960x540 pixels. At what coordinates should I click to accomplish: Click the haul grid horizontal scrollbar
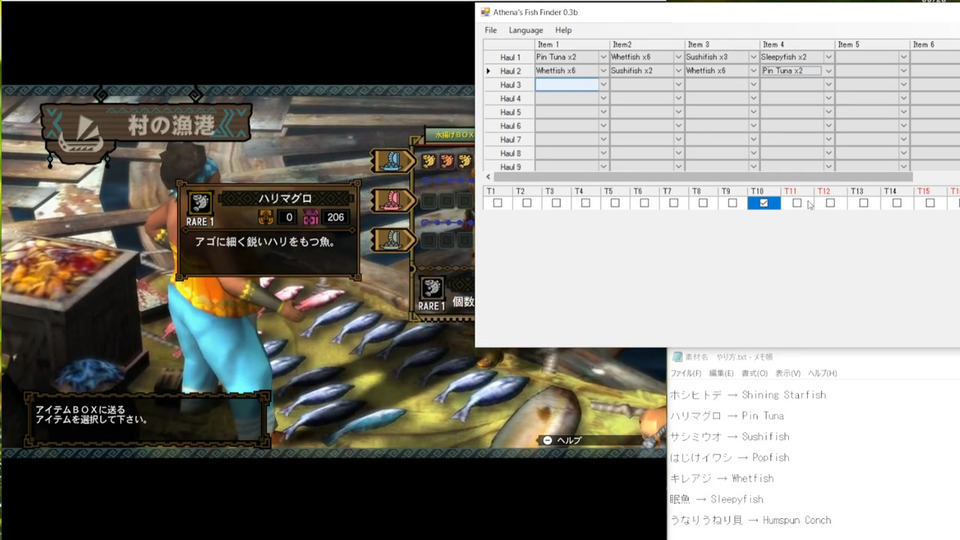pyautogui.click(x=703, y=177)
